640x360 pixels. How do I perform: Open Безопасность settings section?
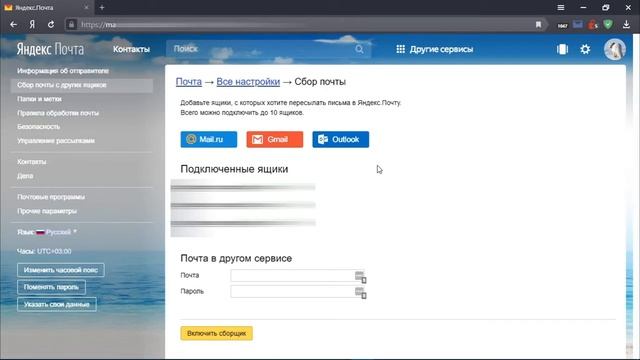38,127
